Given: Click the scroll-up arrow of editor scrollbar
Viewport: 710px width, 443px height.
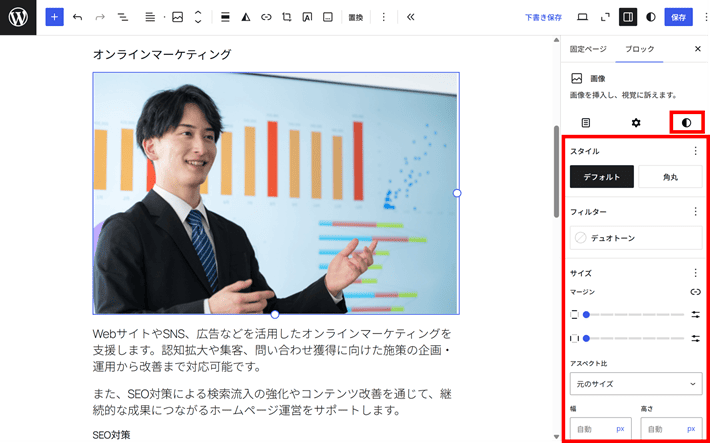Looking at the screenshot, I should coord(556,41).
